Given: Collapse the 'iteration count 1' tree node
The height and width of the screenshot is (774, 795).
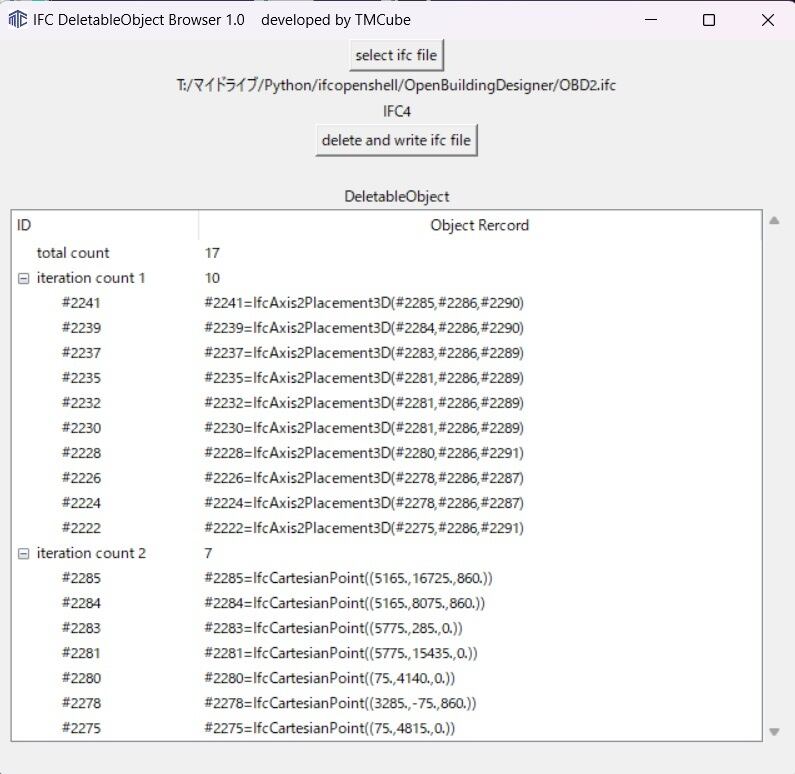Looking at the screenshot, I should [24, 278].
